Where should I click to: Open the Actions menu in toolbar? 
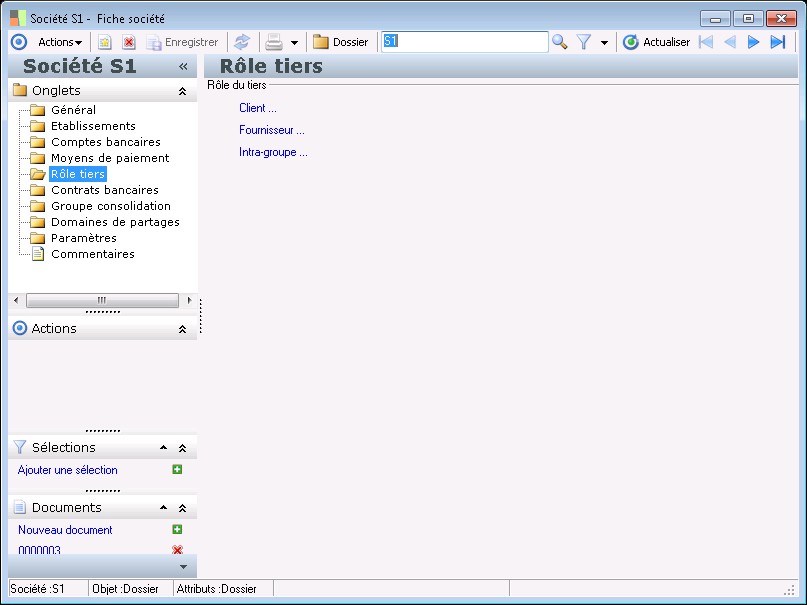click(60, 42)
